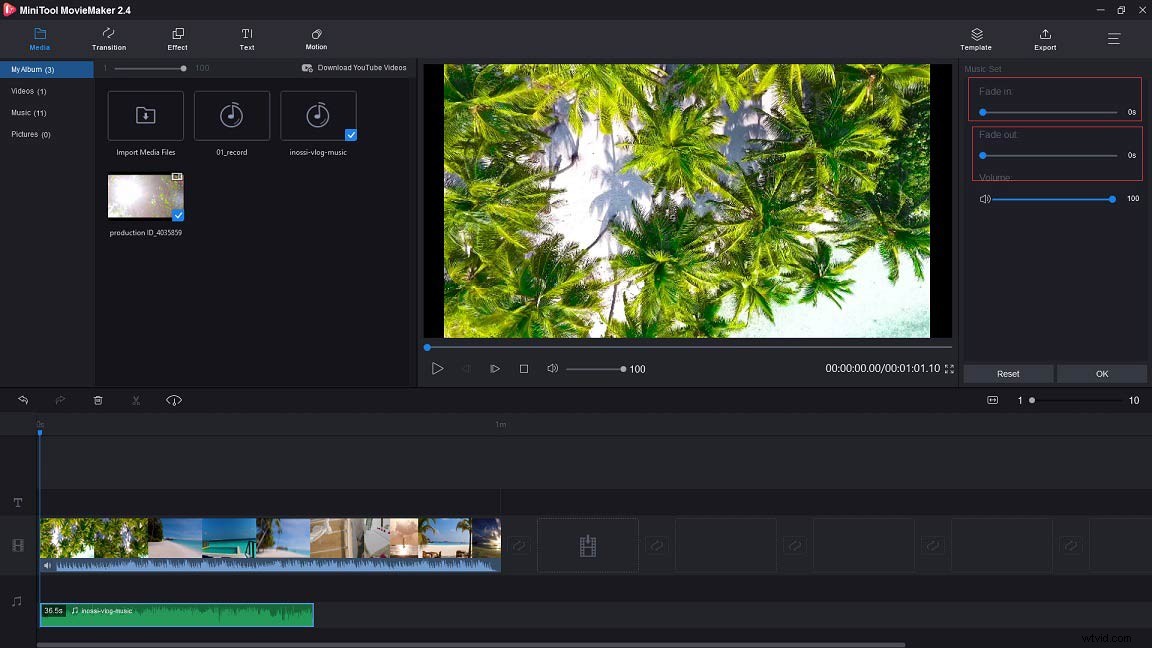1152x648 pixels.
Task: Click the Undo icon
Action: coord(22,400)
